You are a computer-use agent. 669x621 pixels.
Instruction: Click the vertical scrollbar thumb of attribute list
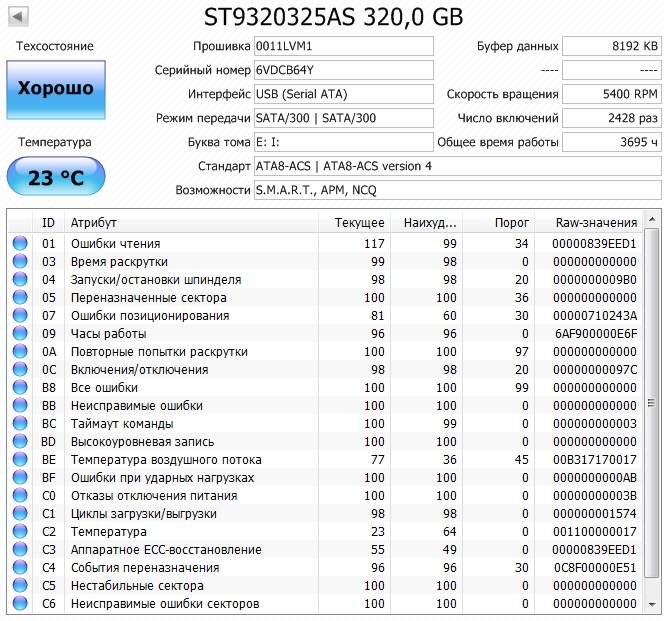(652, 403)
